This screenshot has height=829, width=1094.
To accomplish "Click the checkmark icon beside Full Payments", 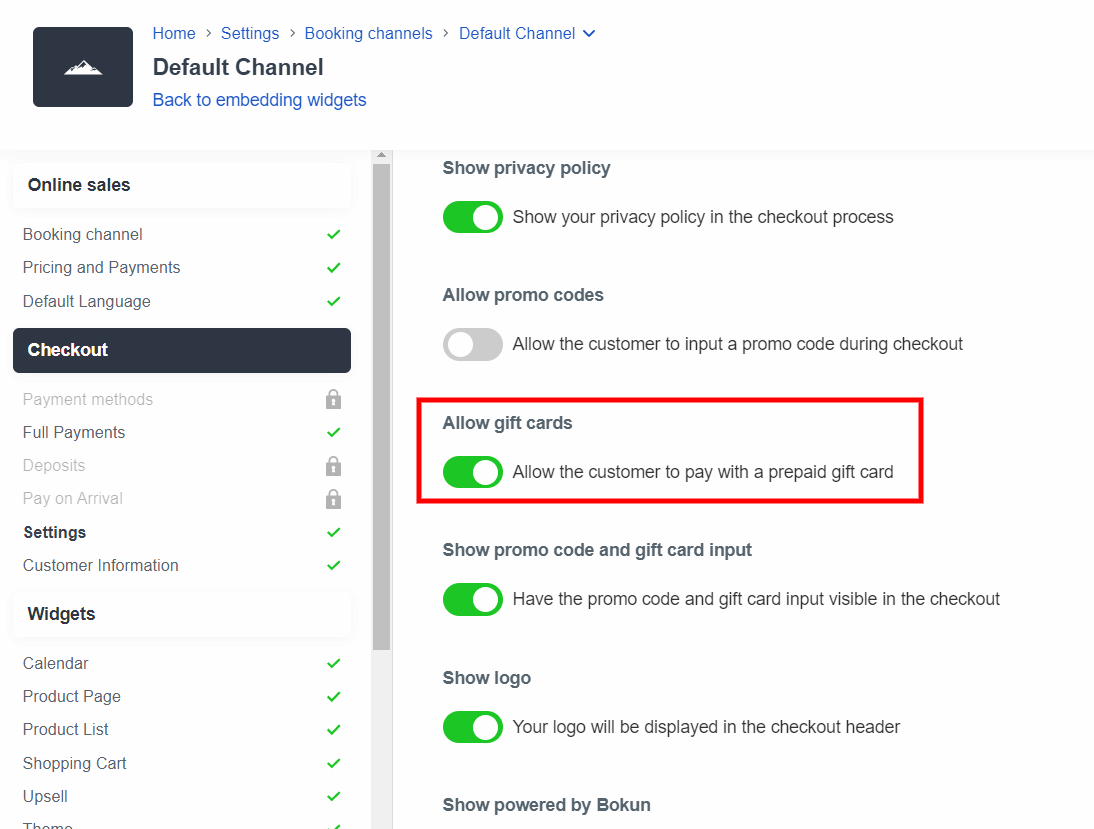I will tap(334, 433).
